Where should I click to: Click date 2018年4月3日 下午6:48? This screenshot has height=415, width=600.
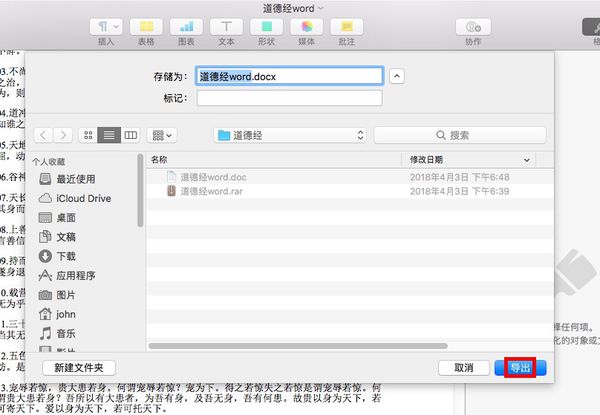click(x=460, y=177)
